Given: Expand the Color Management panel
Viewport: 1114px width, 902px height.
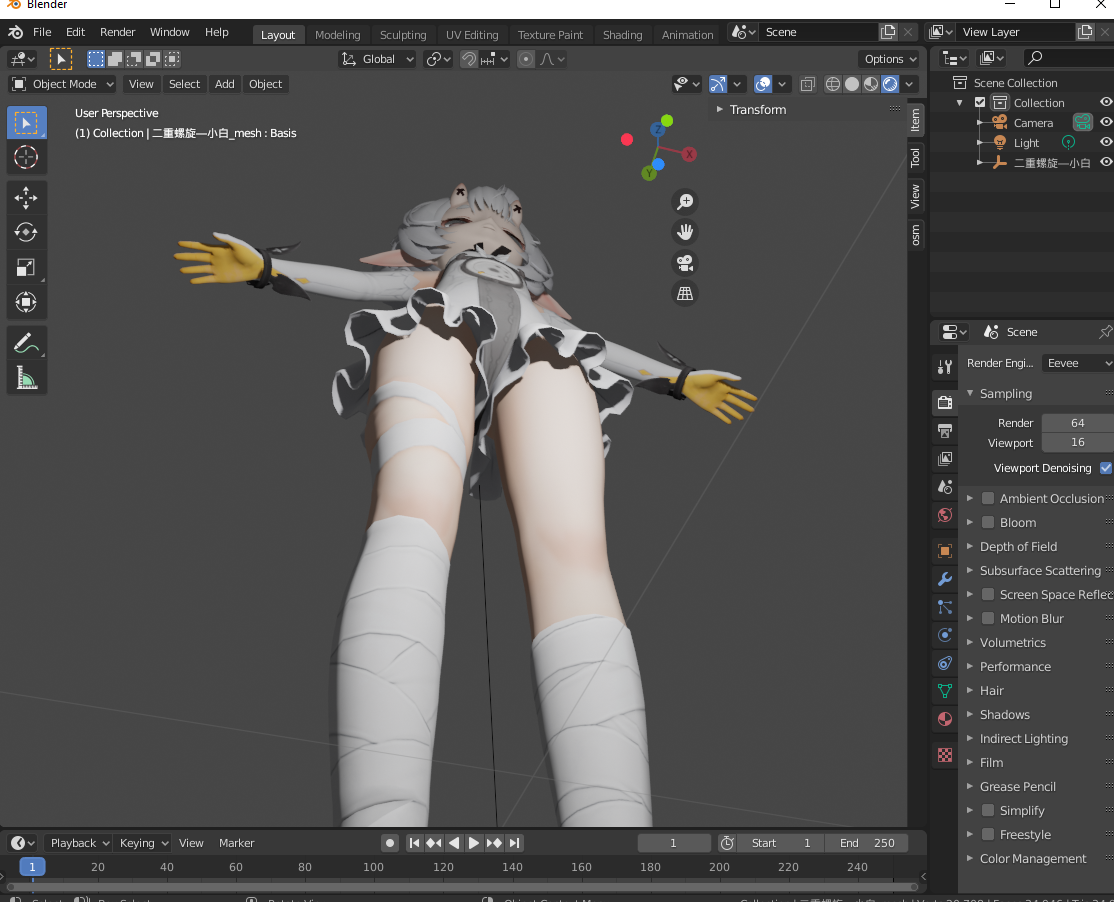Looking at the screenshot, I should coord(1032,858).
